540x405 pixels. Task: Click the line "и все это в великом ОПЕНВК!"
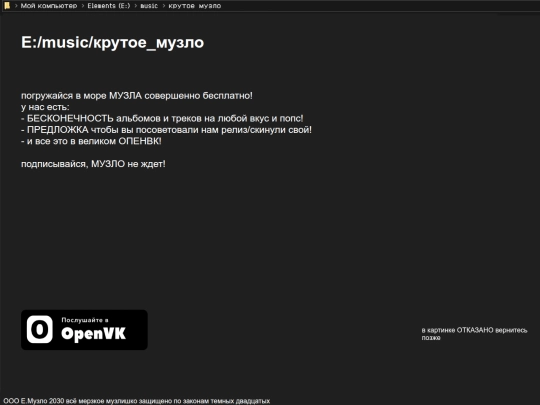(x=91, y=141)
